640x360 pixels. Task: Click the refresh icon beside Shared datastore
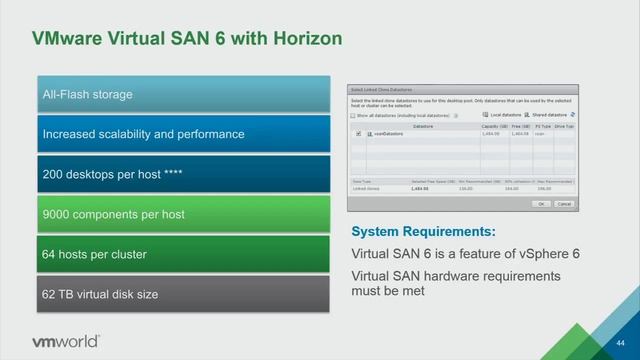pos(573,115)
